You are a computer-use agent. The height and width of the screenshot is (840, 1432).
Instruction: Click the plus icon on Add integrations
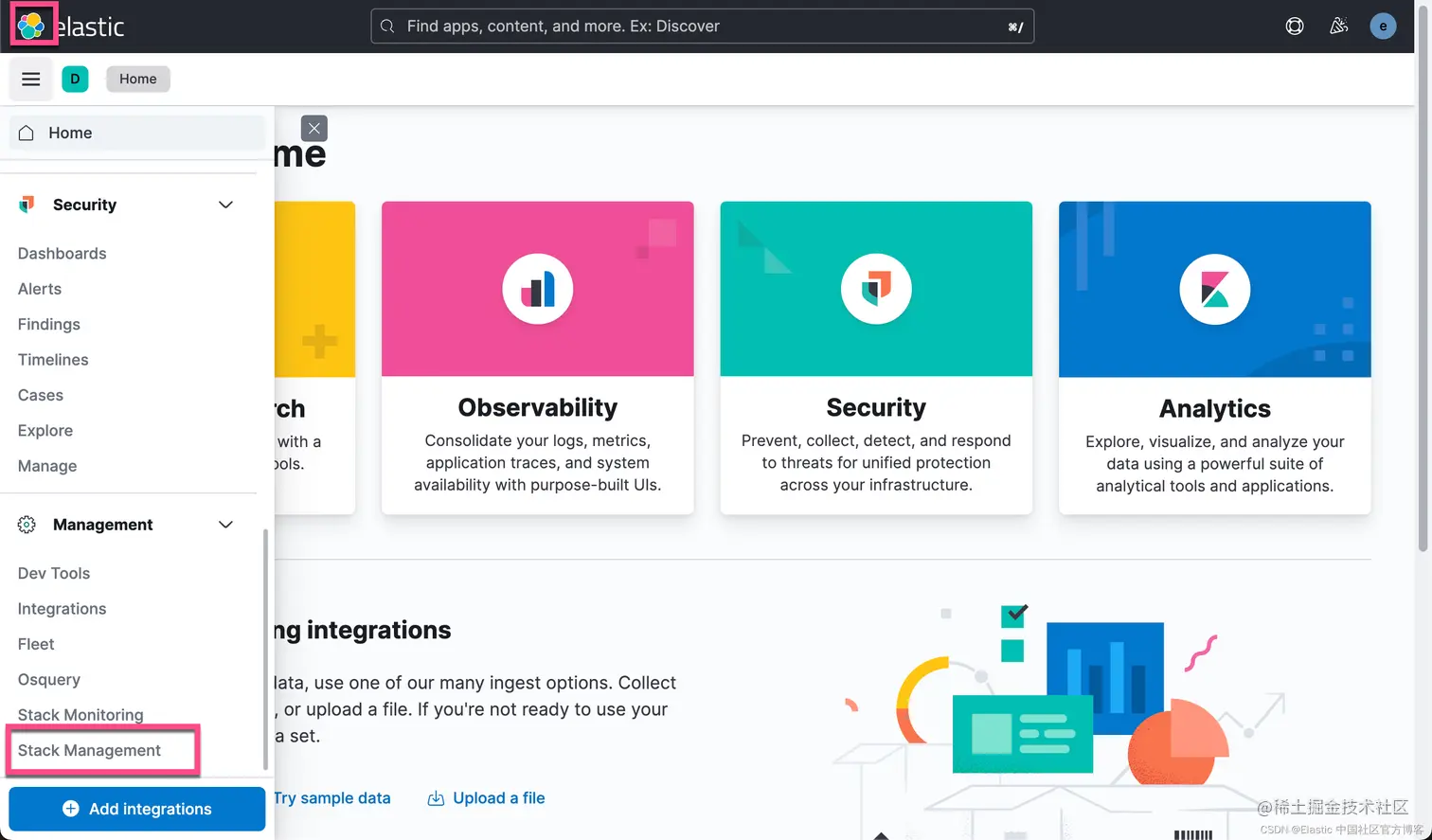[x=70, y=809]
